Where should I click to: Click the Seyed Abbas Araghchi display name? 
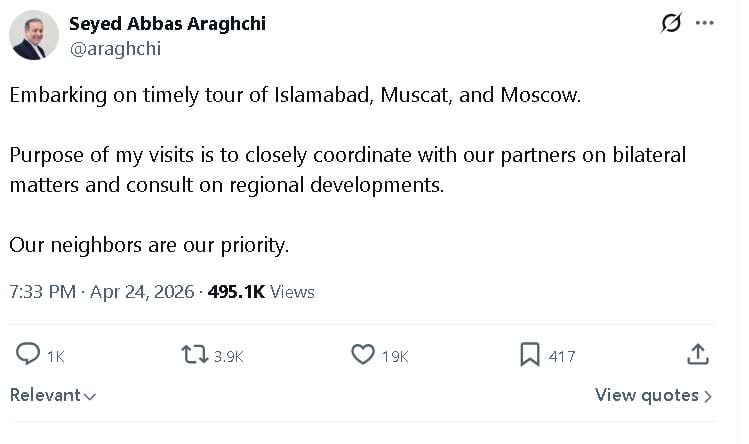[167, 23]
